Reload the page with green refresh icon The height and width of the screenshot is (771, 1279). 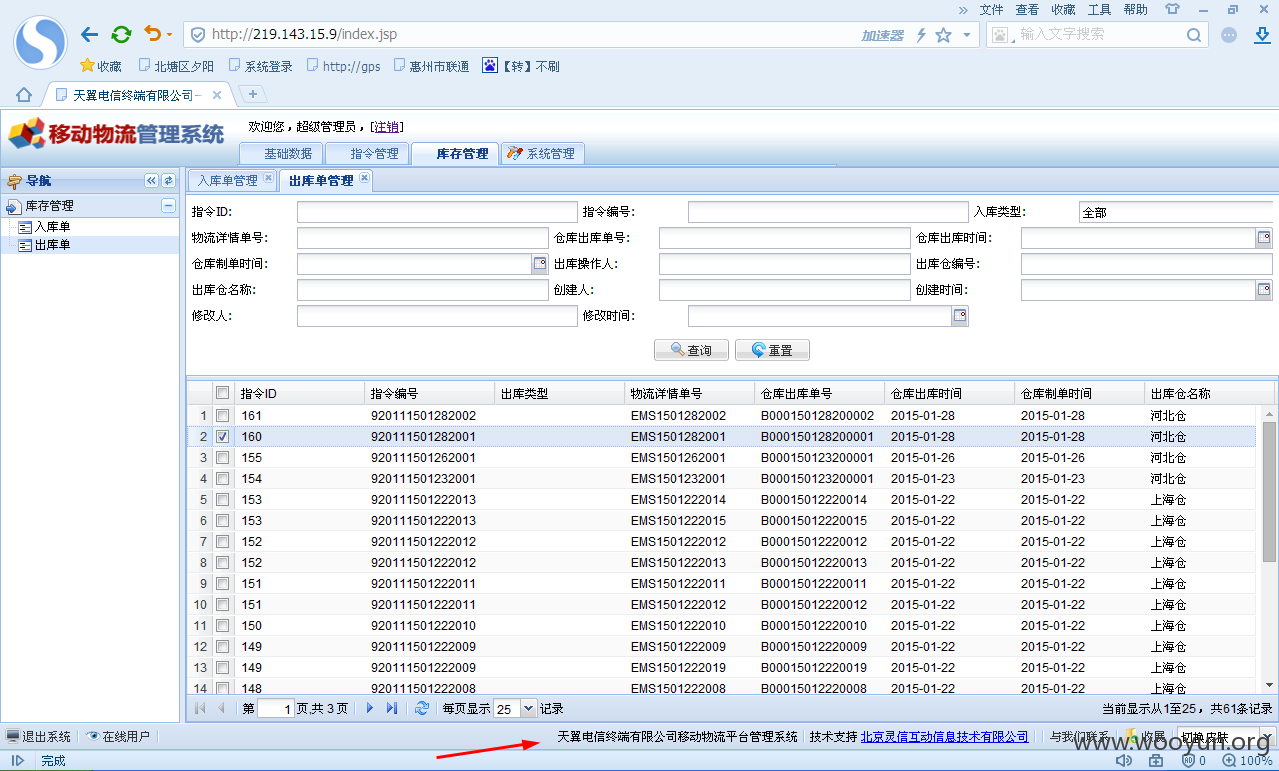pyautogui.click(x=121, y=34)
